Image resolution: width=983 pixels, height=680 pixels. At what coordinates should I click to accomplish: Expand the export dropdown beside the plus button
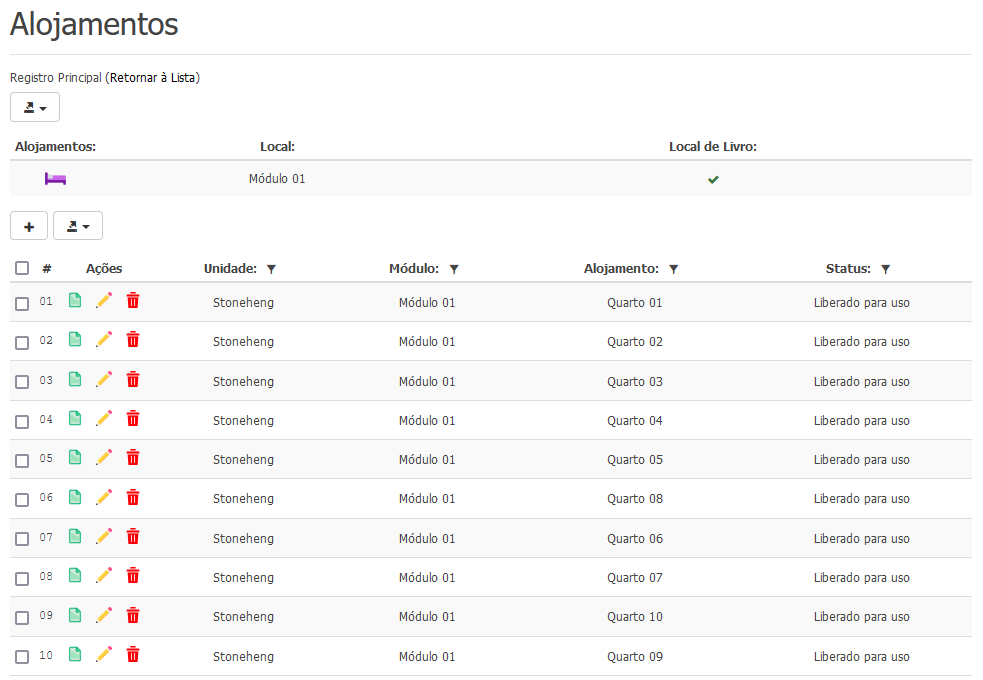(78, 227)
